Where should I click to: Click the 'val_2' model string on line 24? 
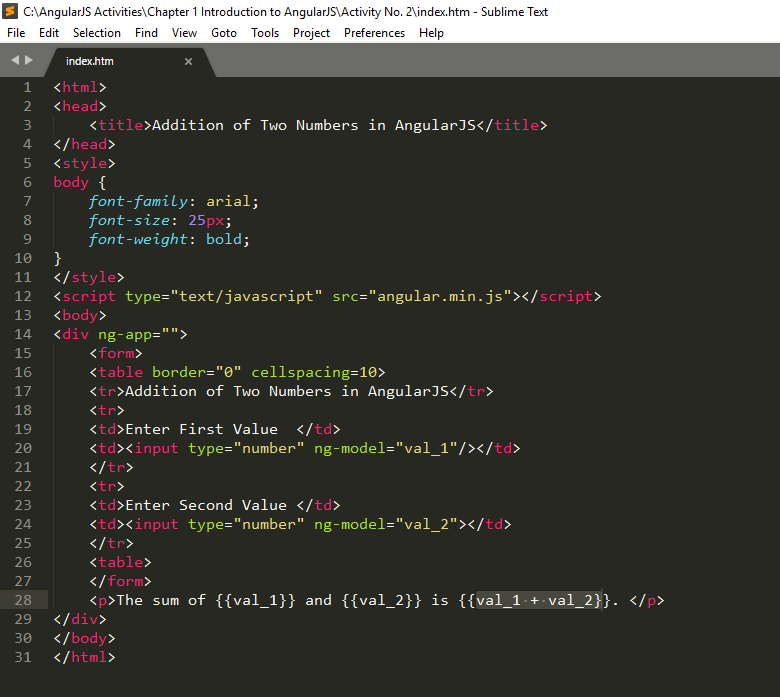[x=427, y=524]
